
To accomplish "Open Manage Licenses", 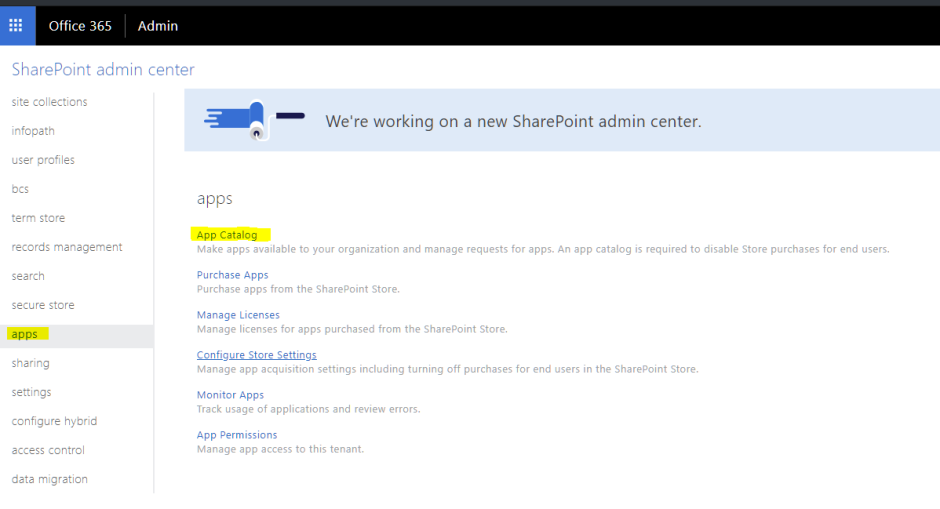I will [x=238, y=315].
